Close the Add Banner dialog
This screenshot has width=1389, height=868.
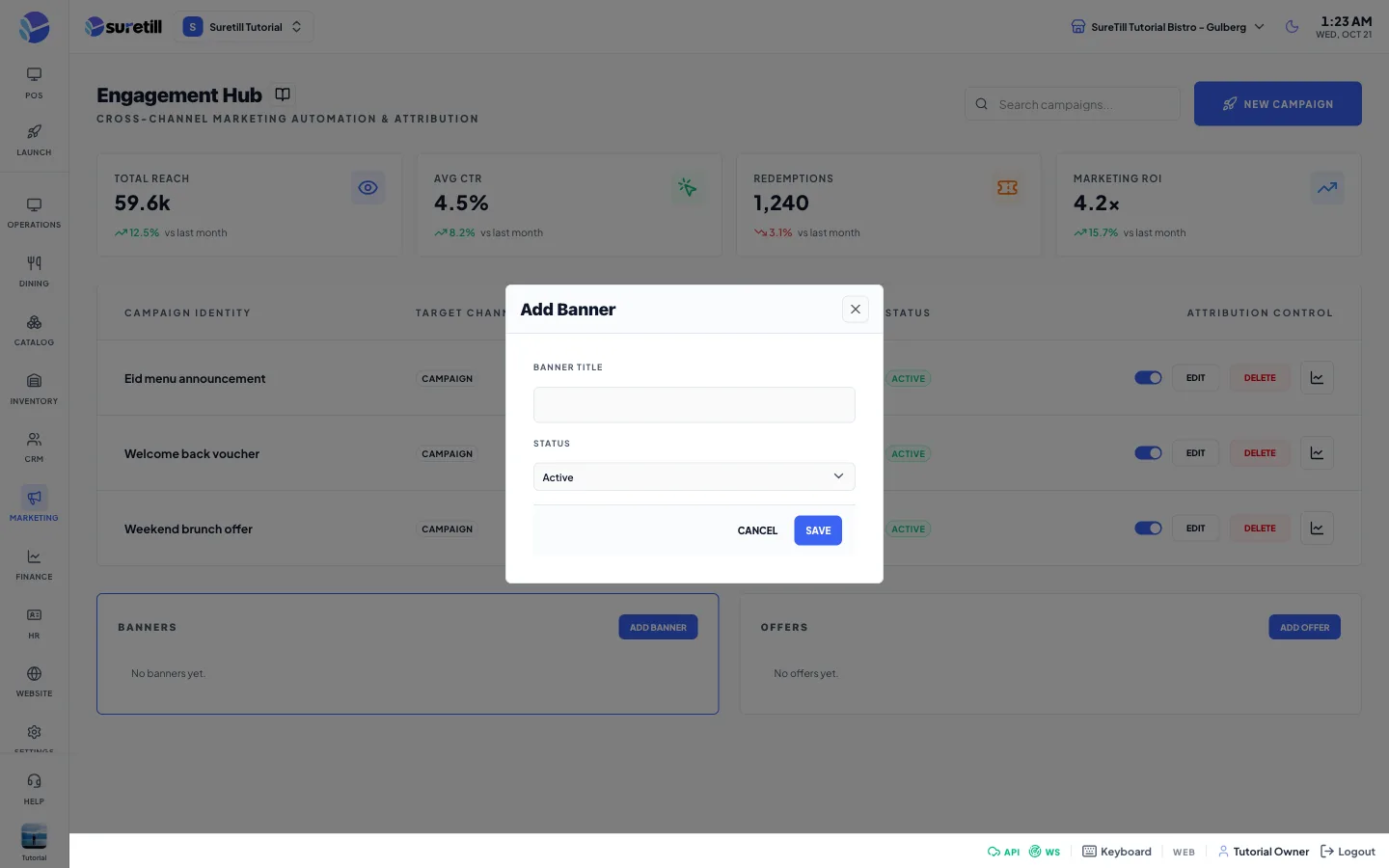(x=856, y=310)
